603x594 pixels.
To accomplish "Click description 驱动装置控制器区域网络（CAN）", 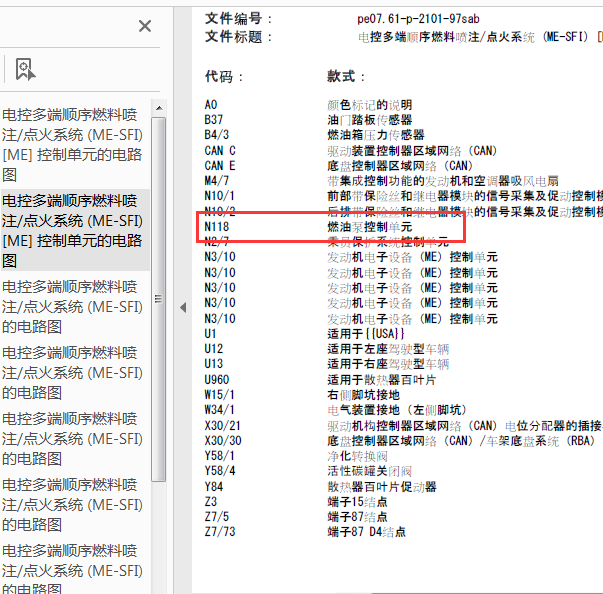I will point(412,150).
